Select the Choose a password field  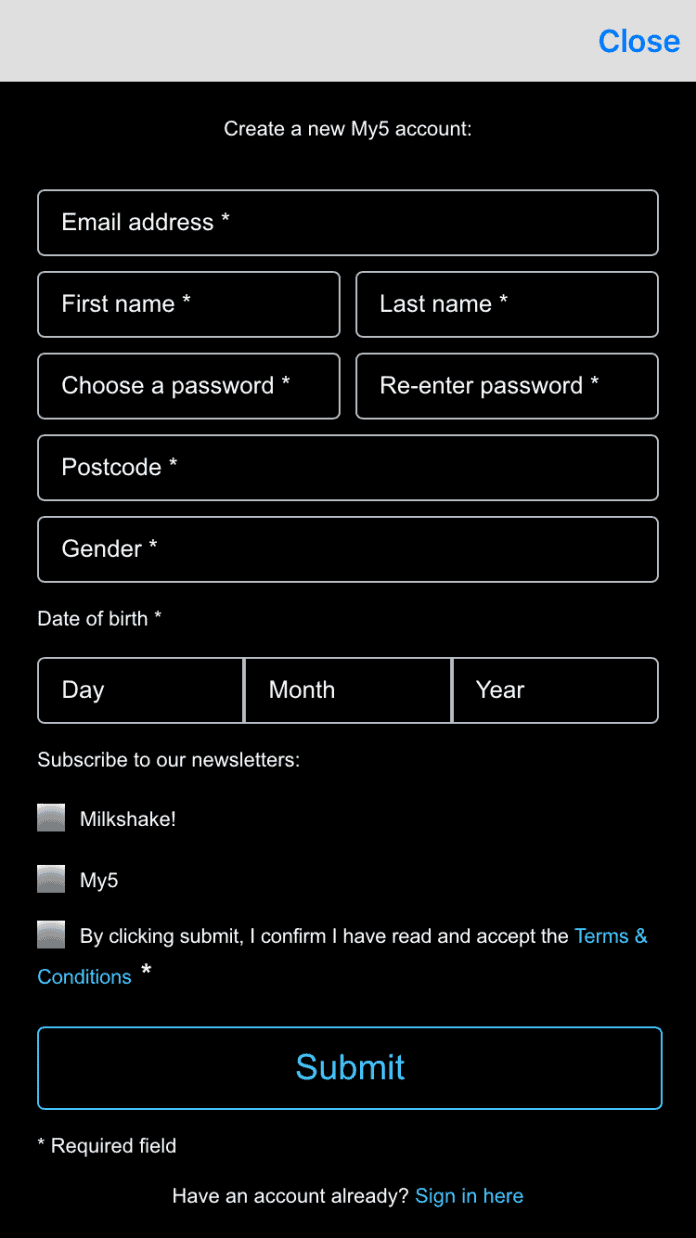[x=189, y=386]
